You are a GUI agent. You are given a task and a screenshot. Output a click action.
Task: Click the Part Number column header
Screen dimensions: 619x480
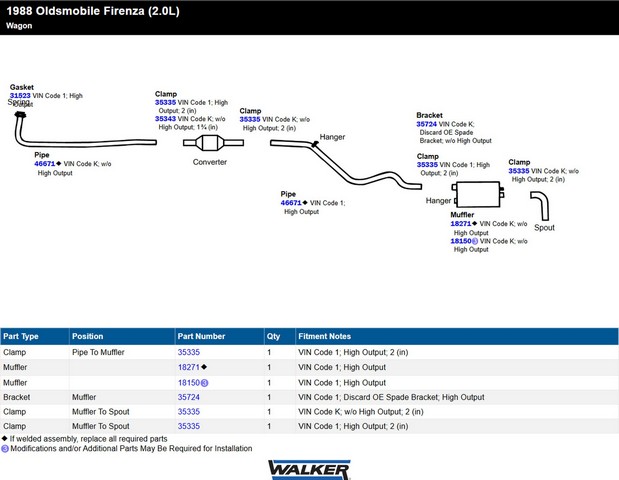pos(201,337)
